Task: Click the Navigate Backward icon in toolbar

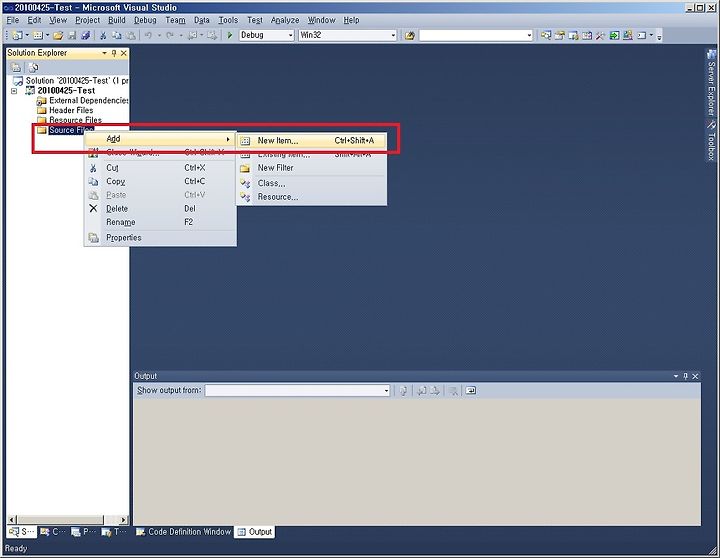Action: [192, 35]
